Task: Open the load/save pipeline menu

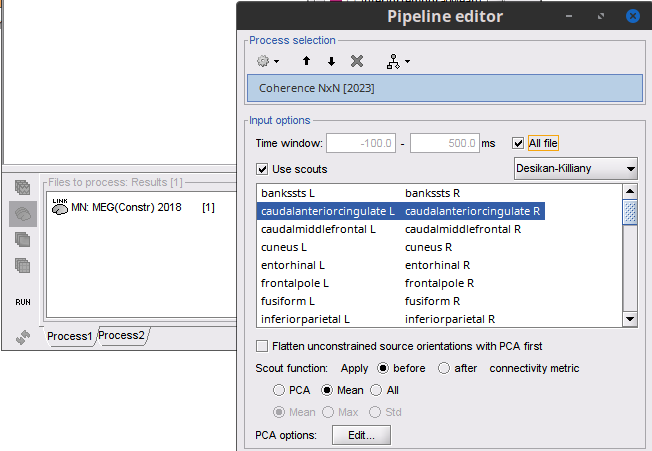Action: click(397, 61)
